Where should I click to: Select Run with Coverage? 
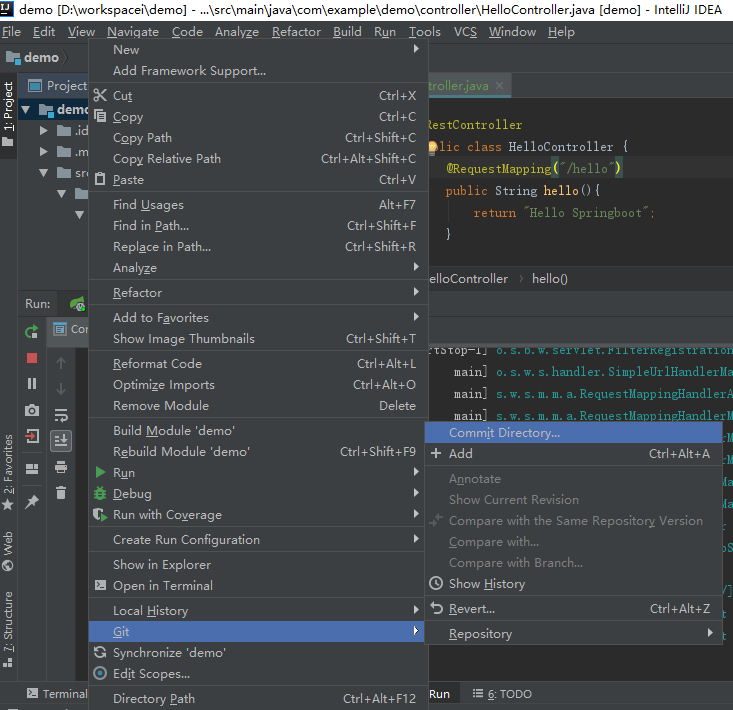(x=259, y=515)
